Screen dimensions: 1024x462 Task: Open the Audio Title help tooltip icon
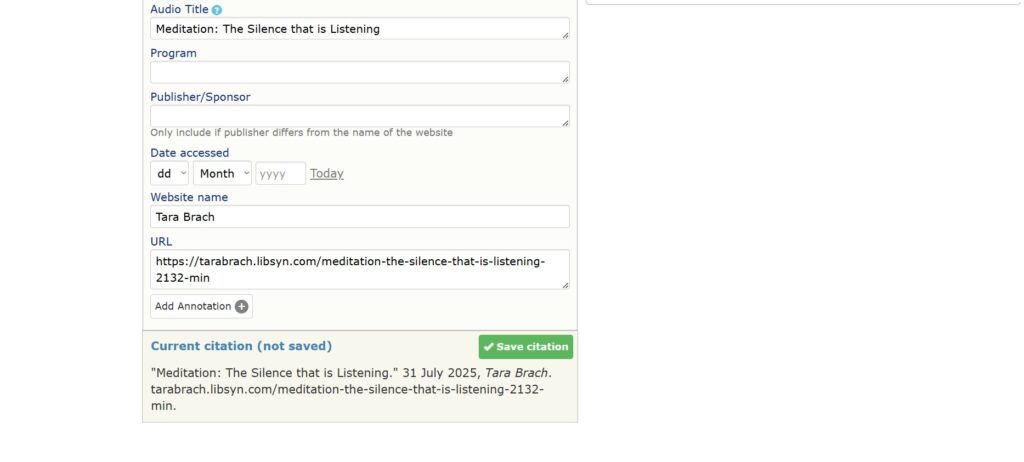coord(217,10)
